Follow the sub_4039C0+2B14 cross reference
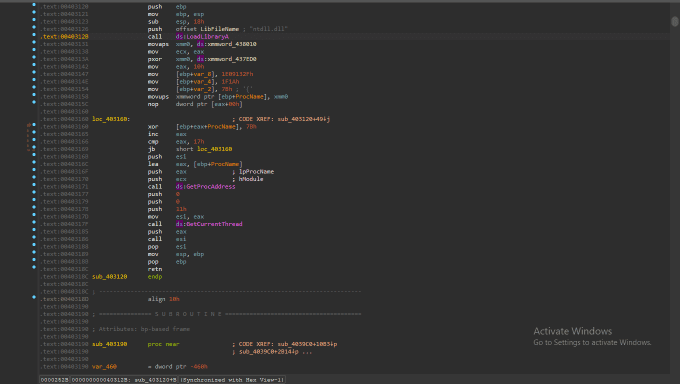The height and width of the screenshot is (384, 680). 268,351
